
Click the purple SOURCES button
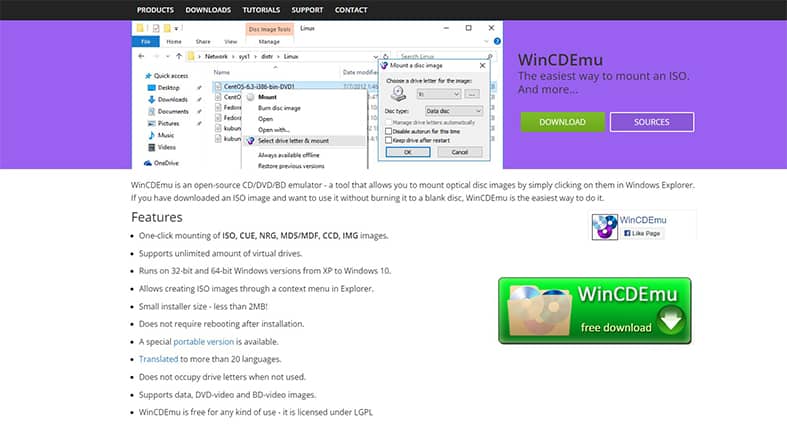652,122
